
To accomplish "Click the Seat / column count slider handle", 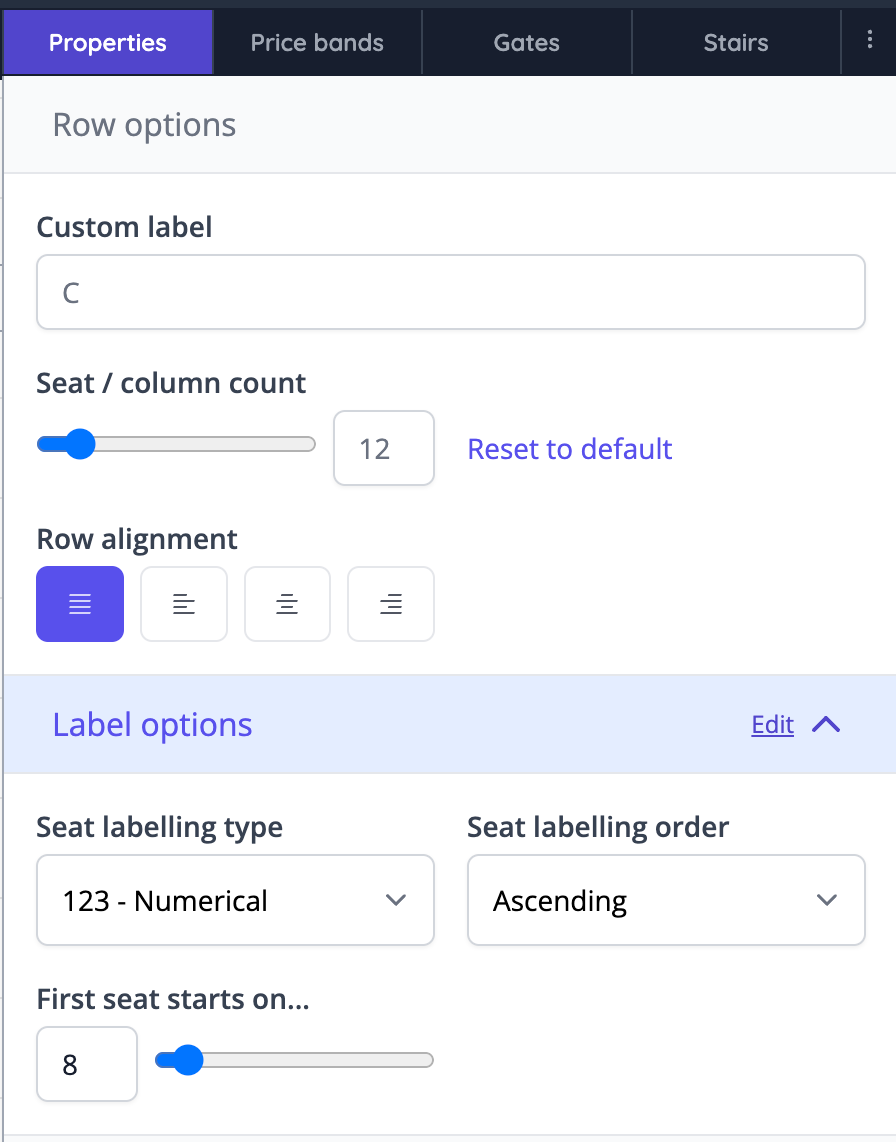I will pyautogui.click(x=78, y=444).
